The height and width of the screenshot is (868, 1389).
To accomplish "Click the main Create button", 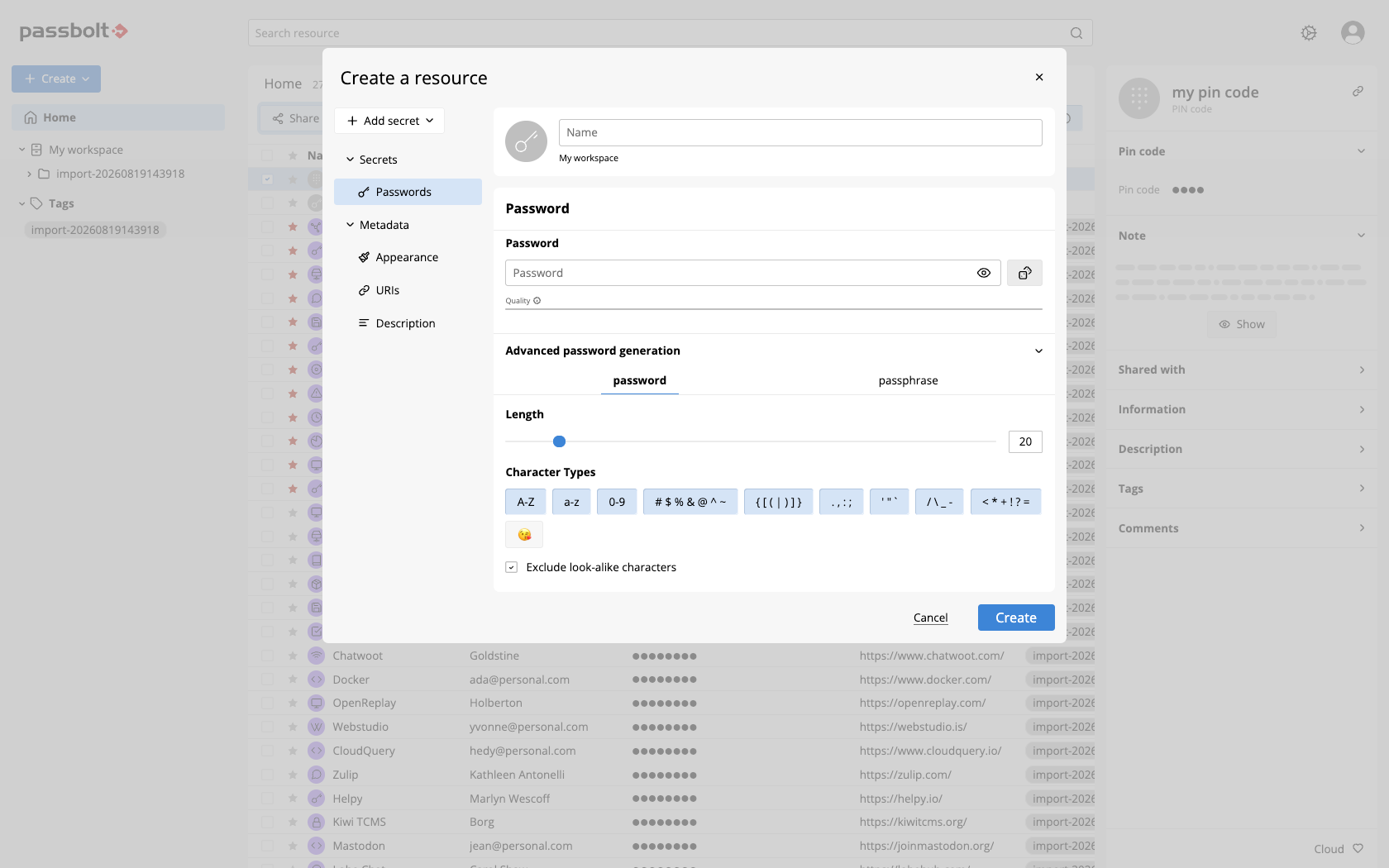I will coord(56,79).
